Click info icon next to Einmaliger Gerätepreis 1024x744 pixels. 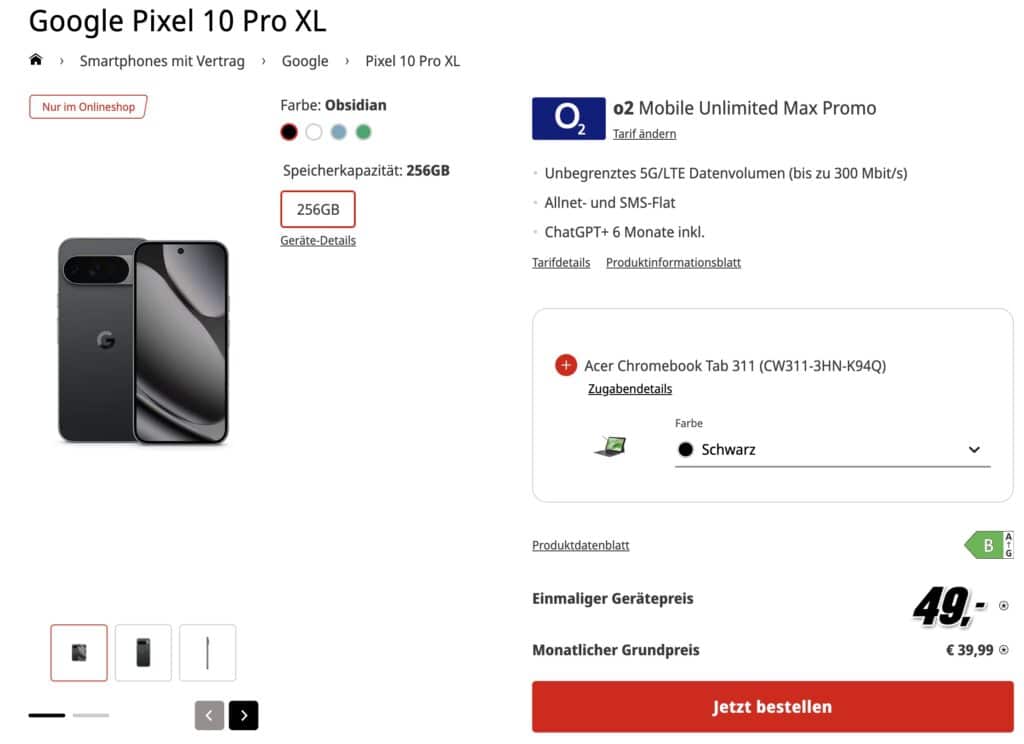coord(1003,605)
